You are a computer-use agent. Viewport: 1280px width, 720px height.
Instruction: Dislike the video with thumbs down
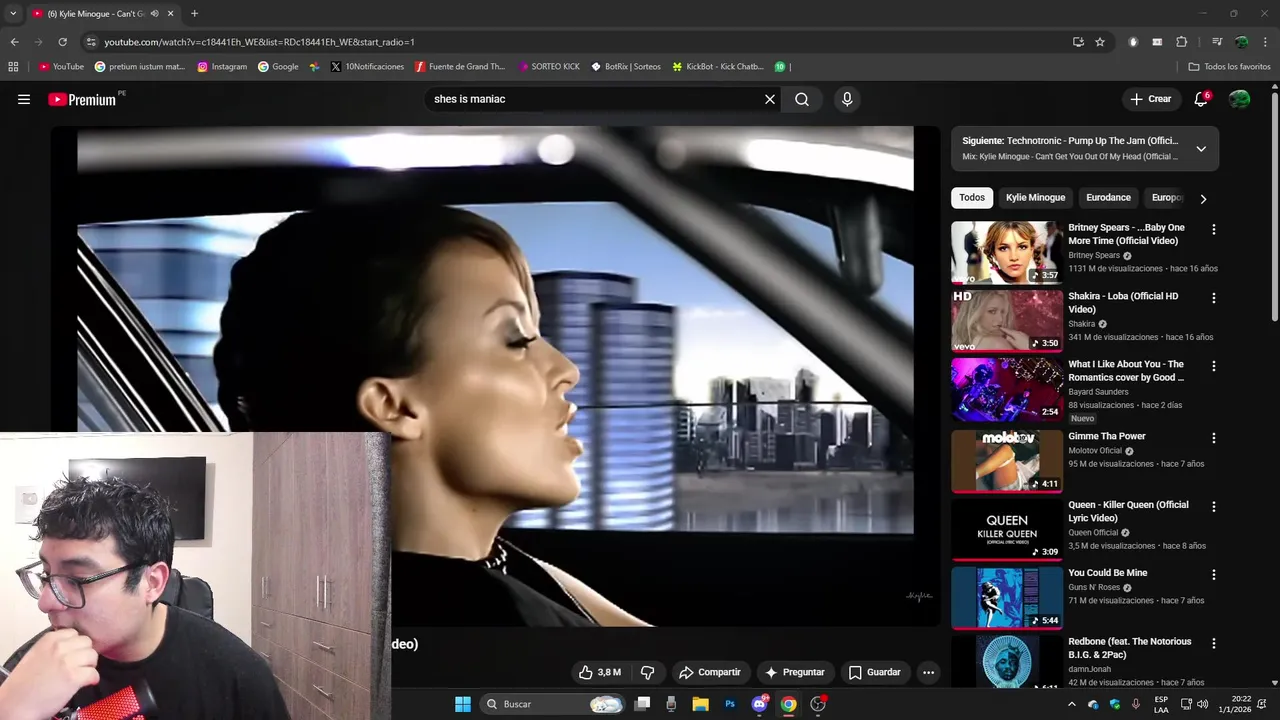tap(647, 672)
